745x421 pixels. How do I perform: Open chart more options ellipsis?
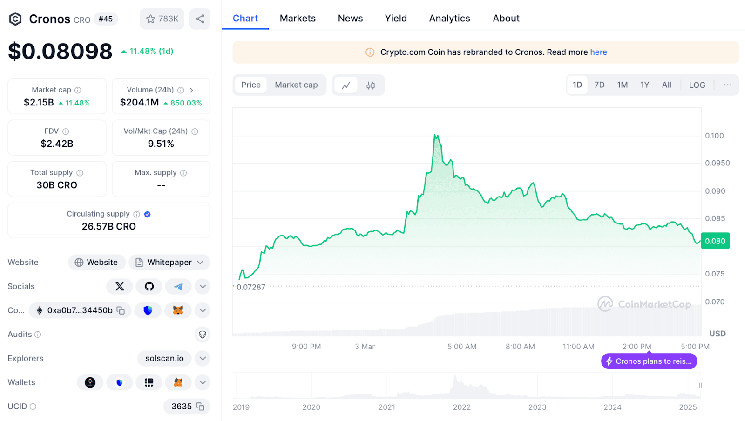coord(726,85)
